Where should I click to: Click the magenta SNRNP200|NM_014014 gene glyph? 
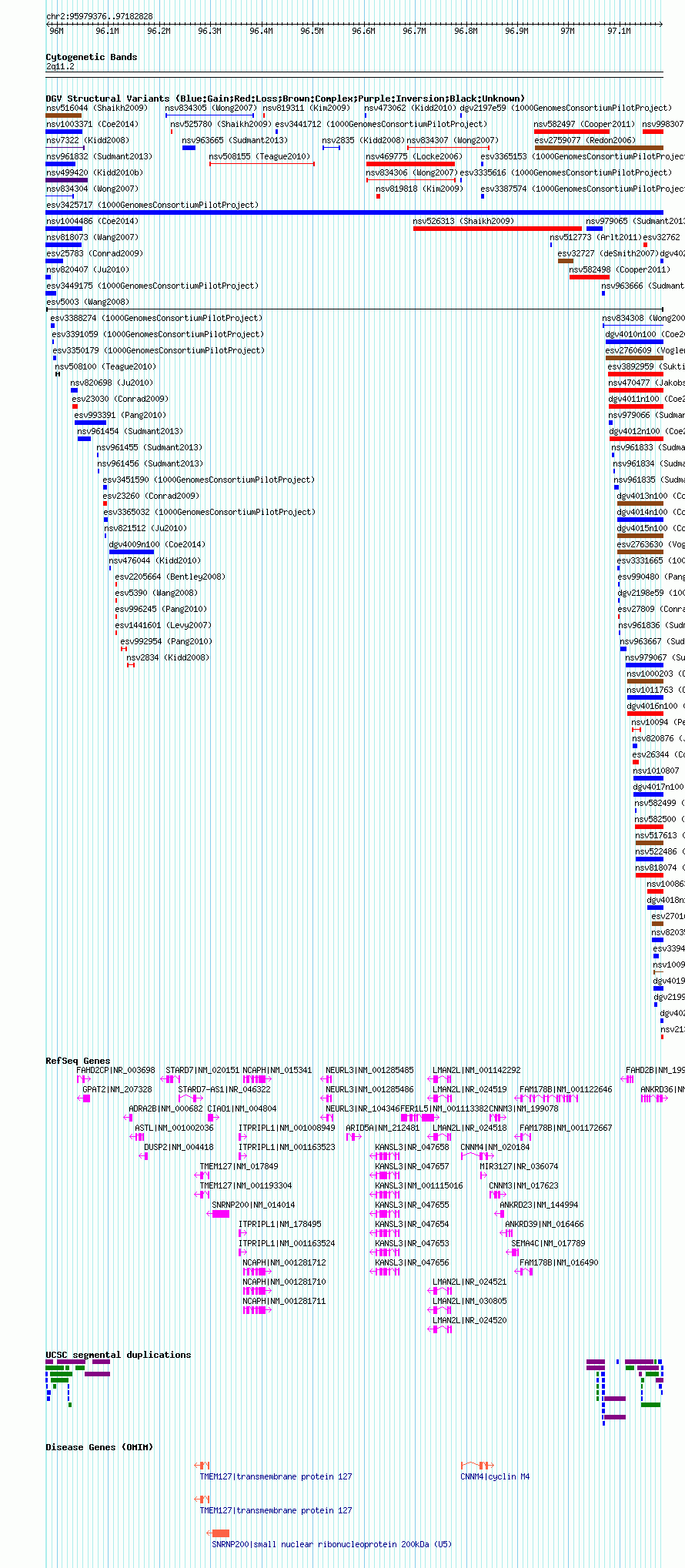[x=219, y=1214]
